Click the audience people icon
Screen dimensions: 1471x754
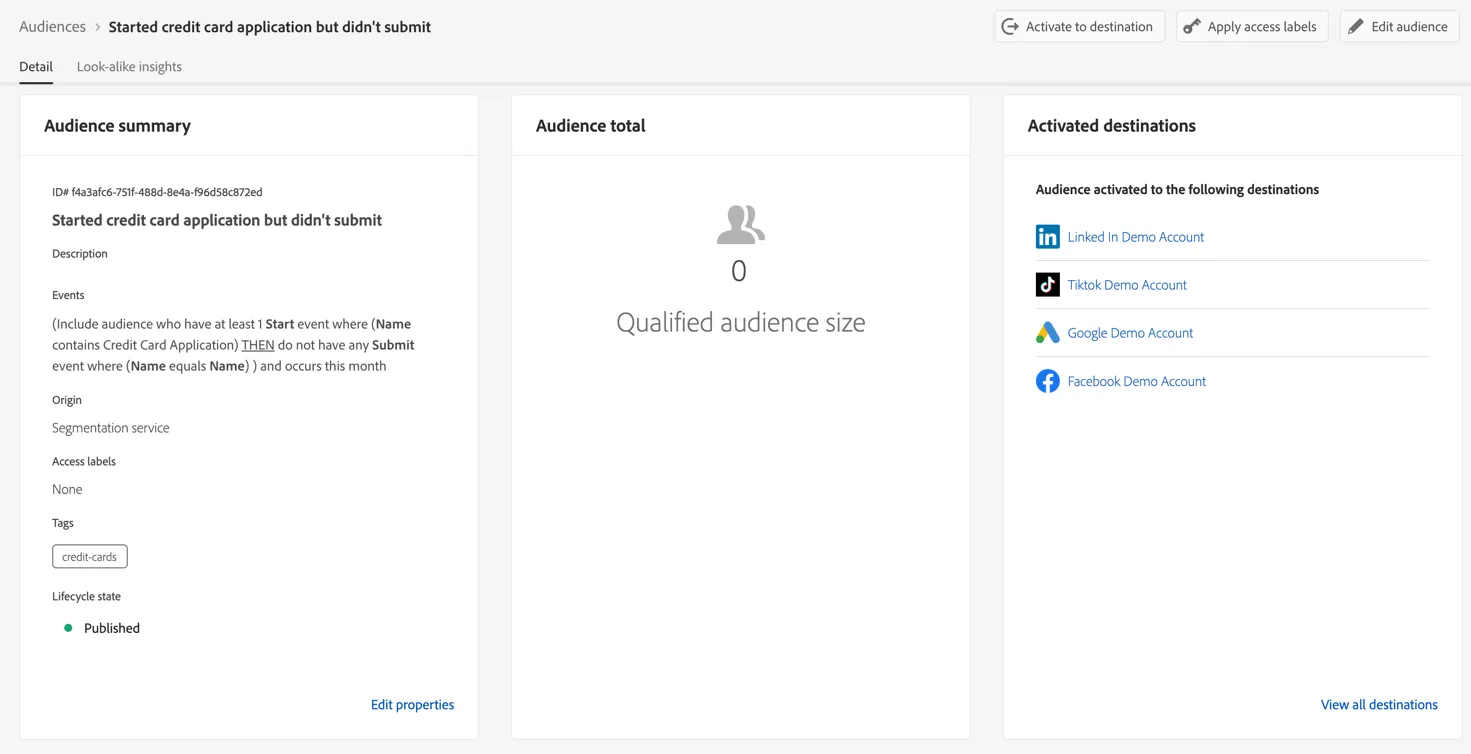pyautogui.click(x=740, y=225)
